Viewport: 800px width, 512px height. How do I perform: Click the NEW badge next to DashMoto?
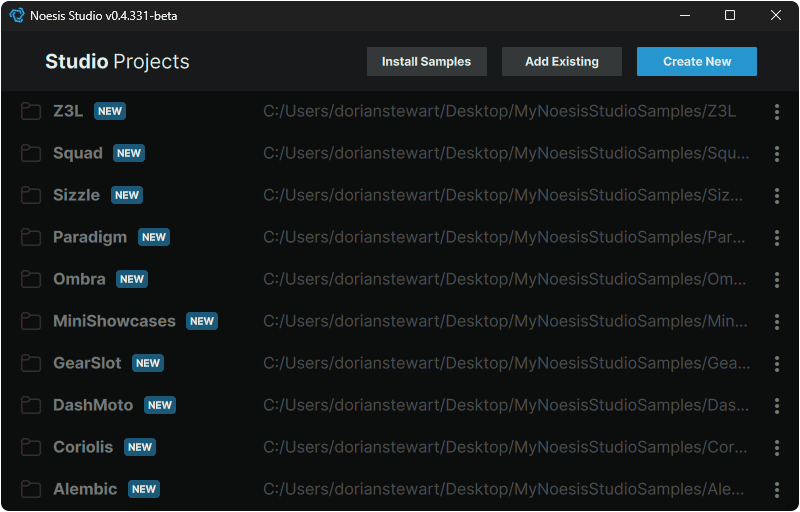[160, 405]
